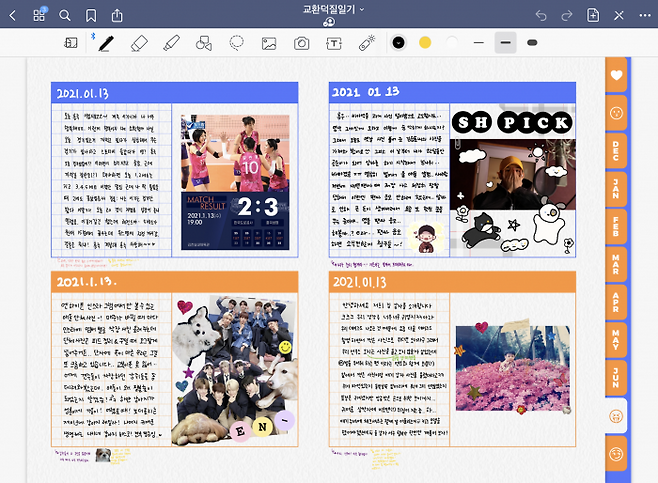This screenshot has width=658, height=483.
Task: Activate the laser pointer tool
Action: coord(366,43)
